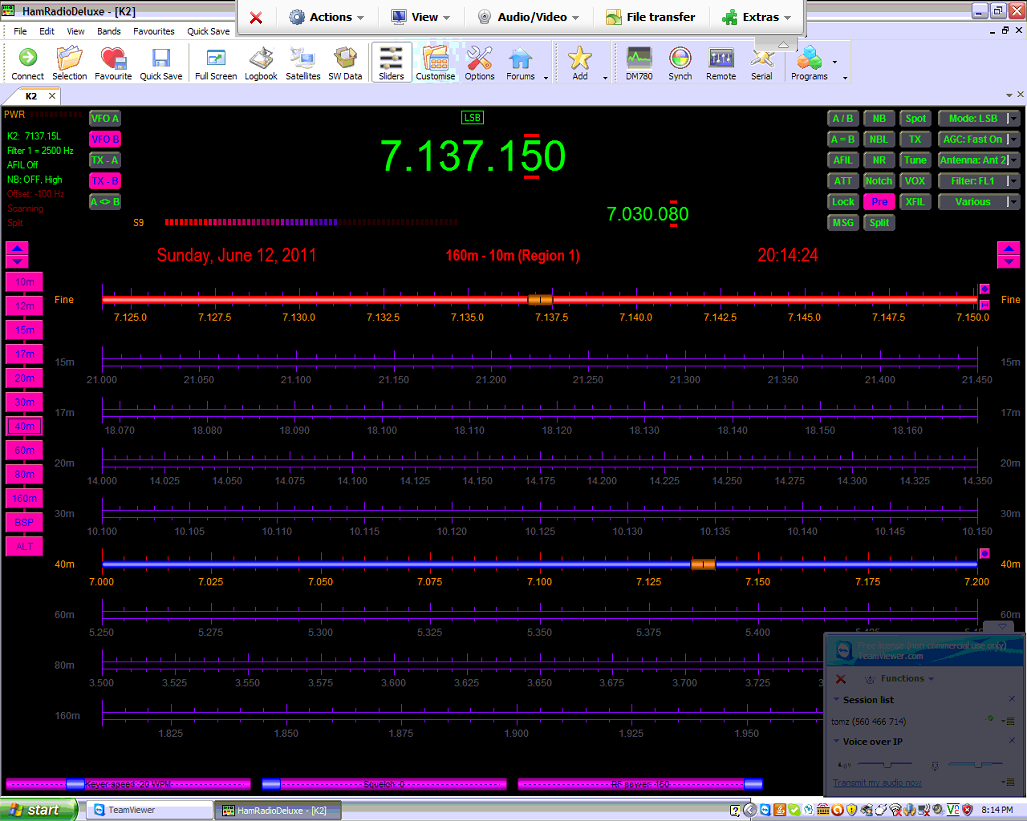Toggle the NB noise blanker button
This screenshot has height=821, width=1027.
pyautogui.click(x=879, y=118)
